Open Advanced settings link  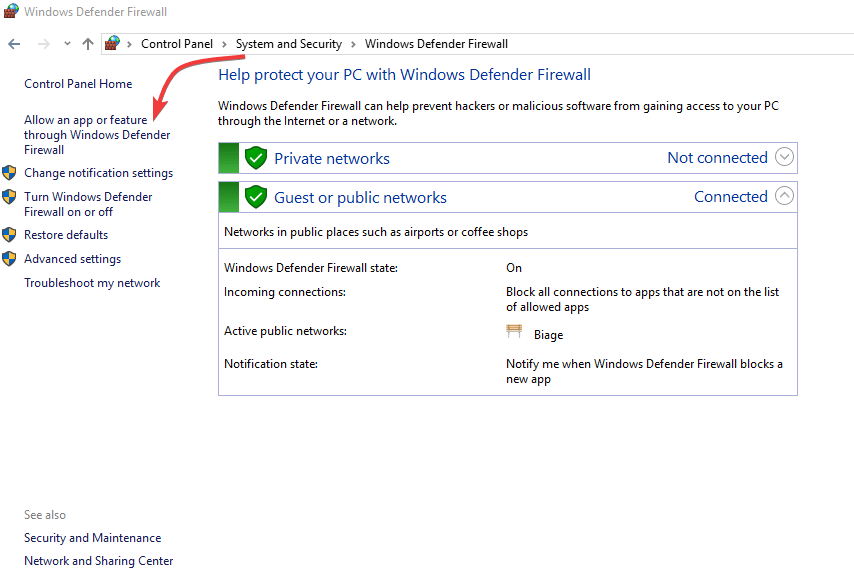click(x=72, y=259)
